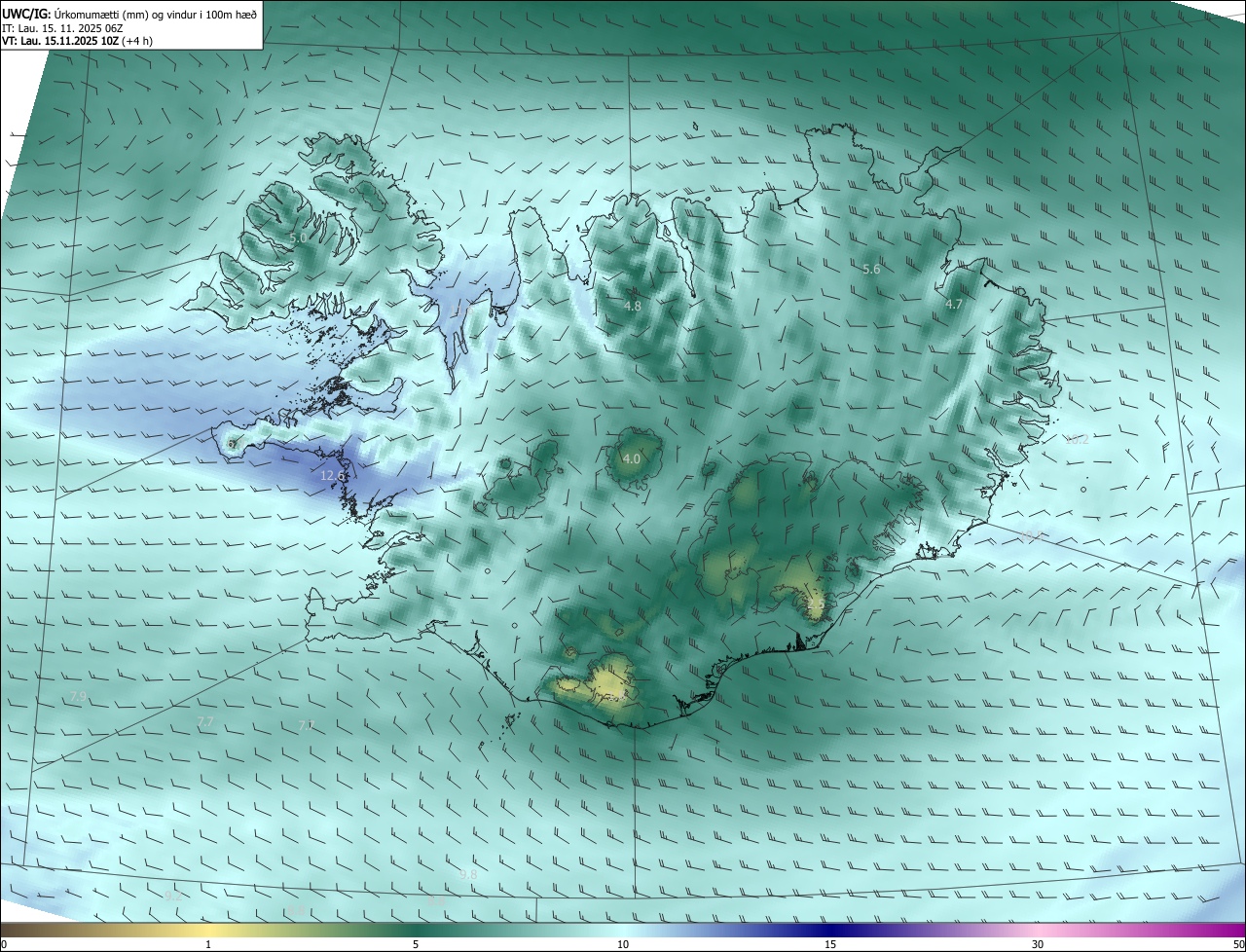
Task: Click the 10.2 value off the east coast
Action: pyautogui.click(x=1077, y=439)
